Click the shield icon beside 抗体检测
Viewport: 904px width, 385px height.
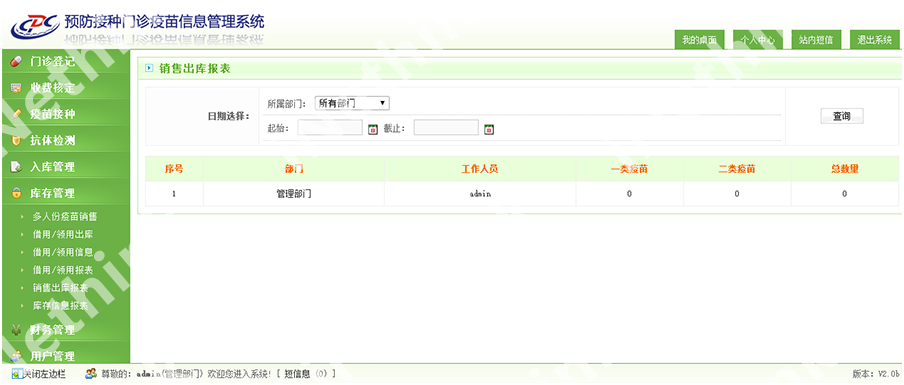pos(16,141)
